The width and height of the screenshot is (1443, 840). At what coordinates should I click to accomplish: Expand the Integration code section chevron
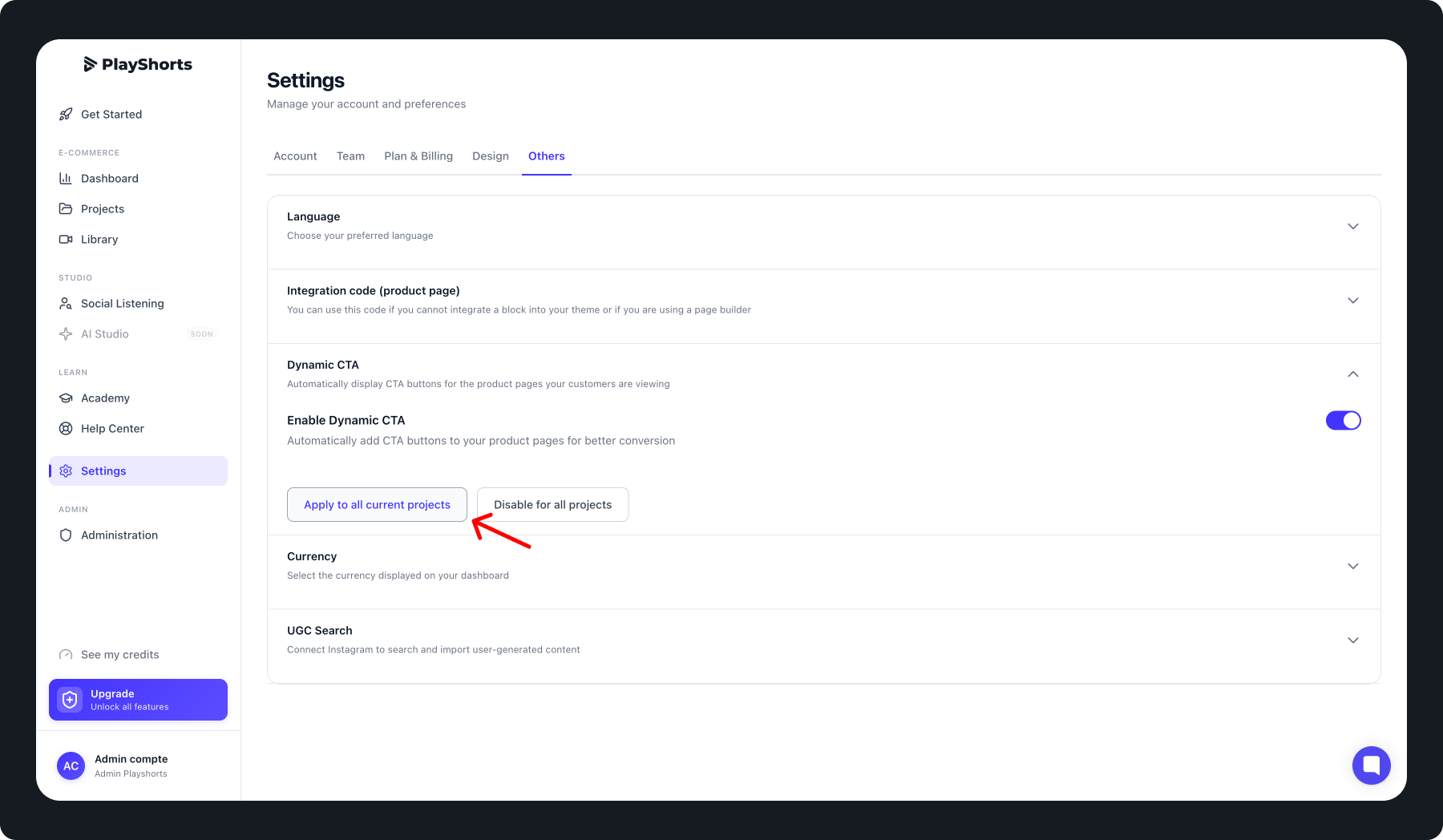pyautogui.click(x=1352, y=301)
